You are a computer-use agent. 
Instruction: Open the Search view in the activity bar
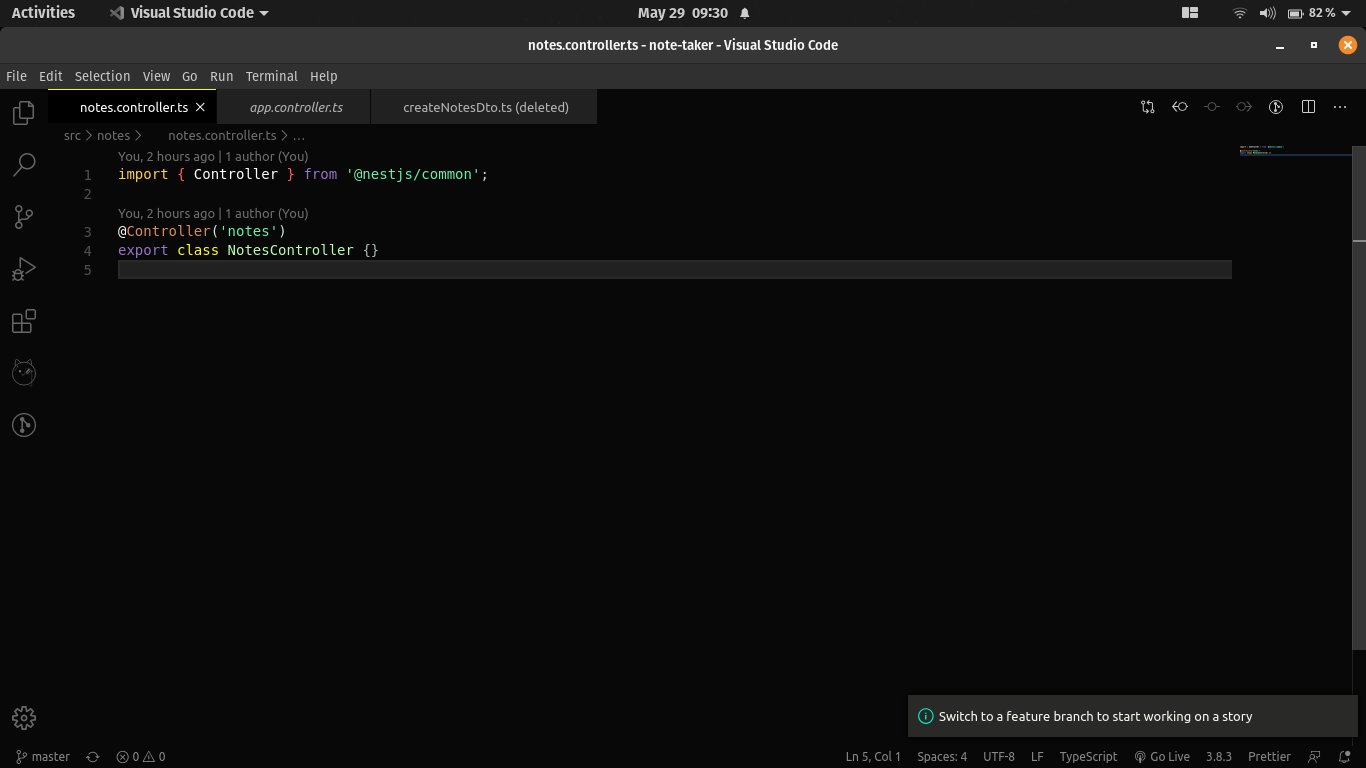click(23, 164)
